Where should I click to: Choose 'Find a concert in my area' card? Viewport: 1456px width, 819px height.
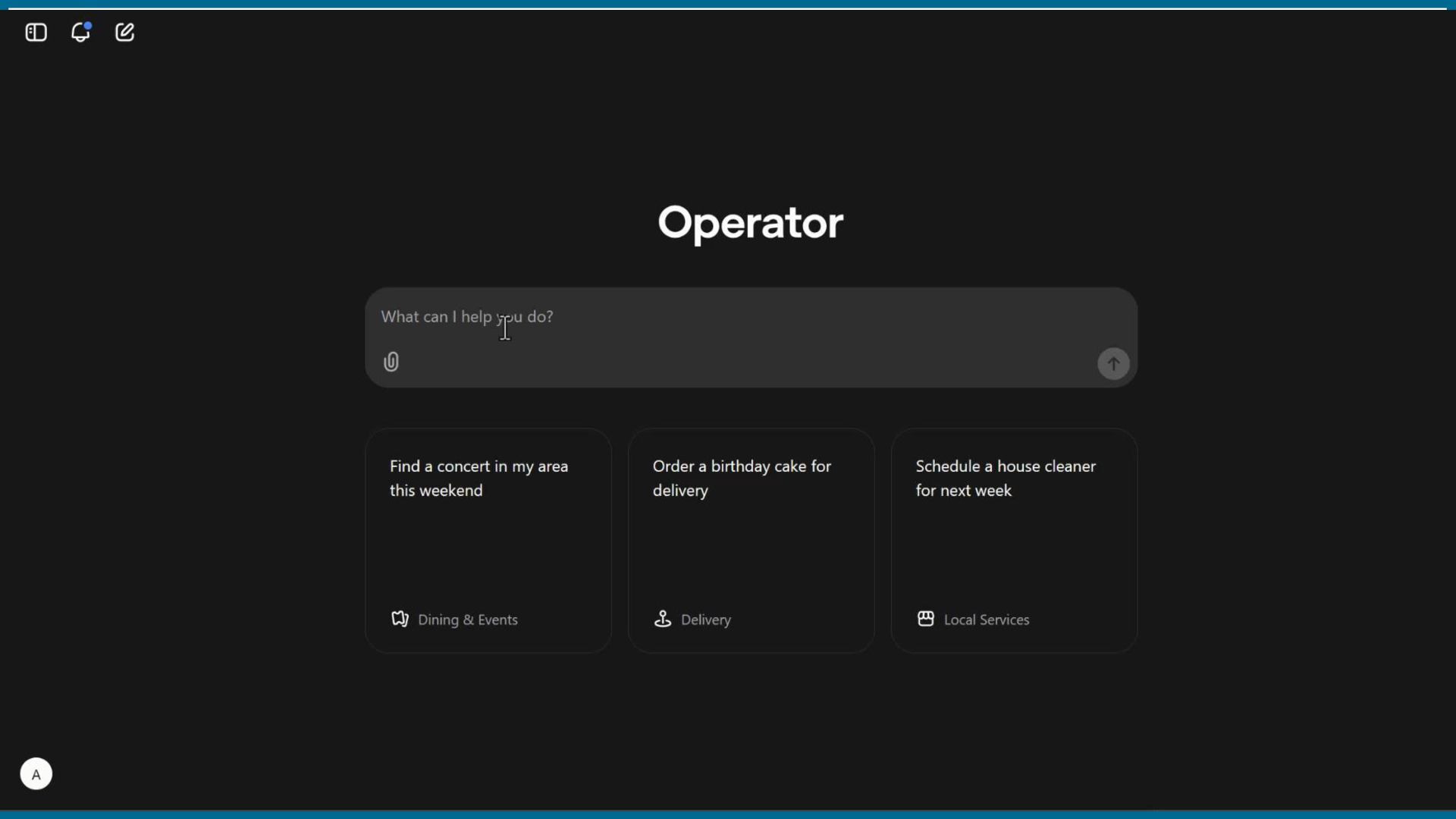tap(488, 541)
